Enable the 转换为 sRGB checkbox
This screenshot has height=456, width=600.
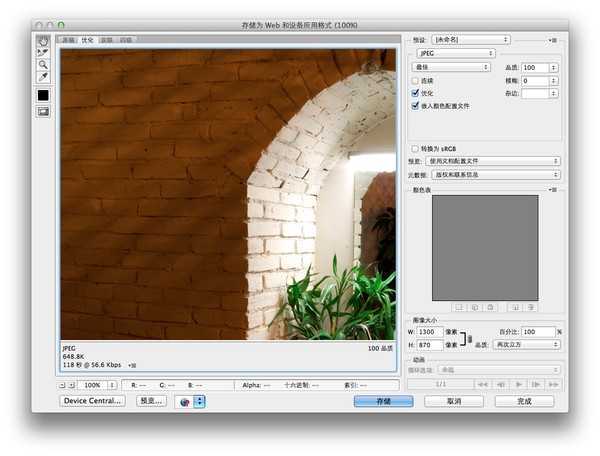pos(415,148)
